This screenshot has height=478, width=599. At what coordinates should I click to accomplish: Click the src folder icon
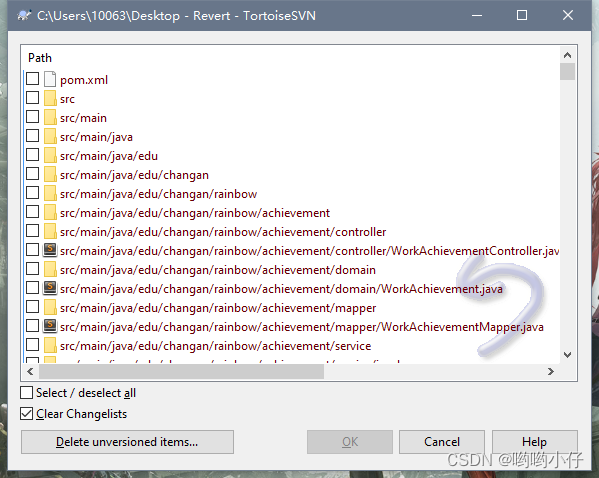coord(50,98)
